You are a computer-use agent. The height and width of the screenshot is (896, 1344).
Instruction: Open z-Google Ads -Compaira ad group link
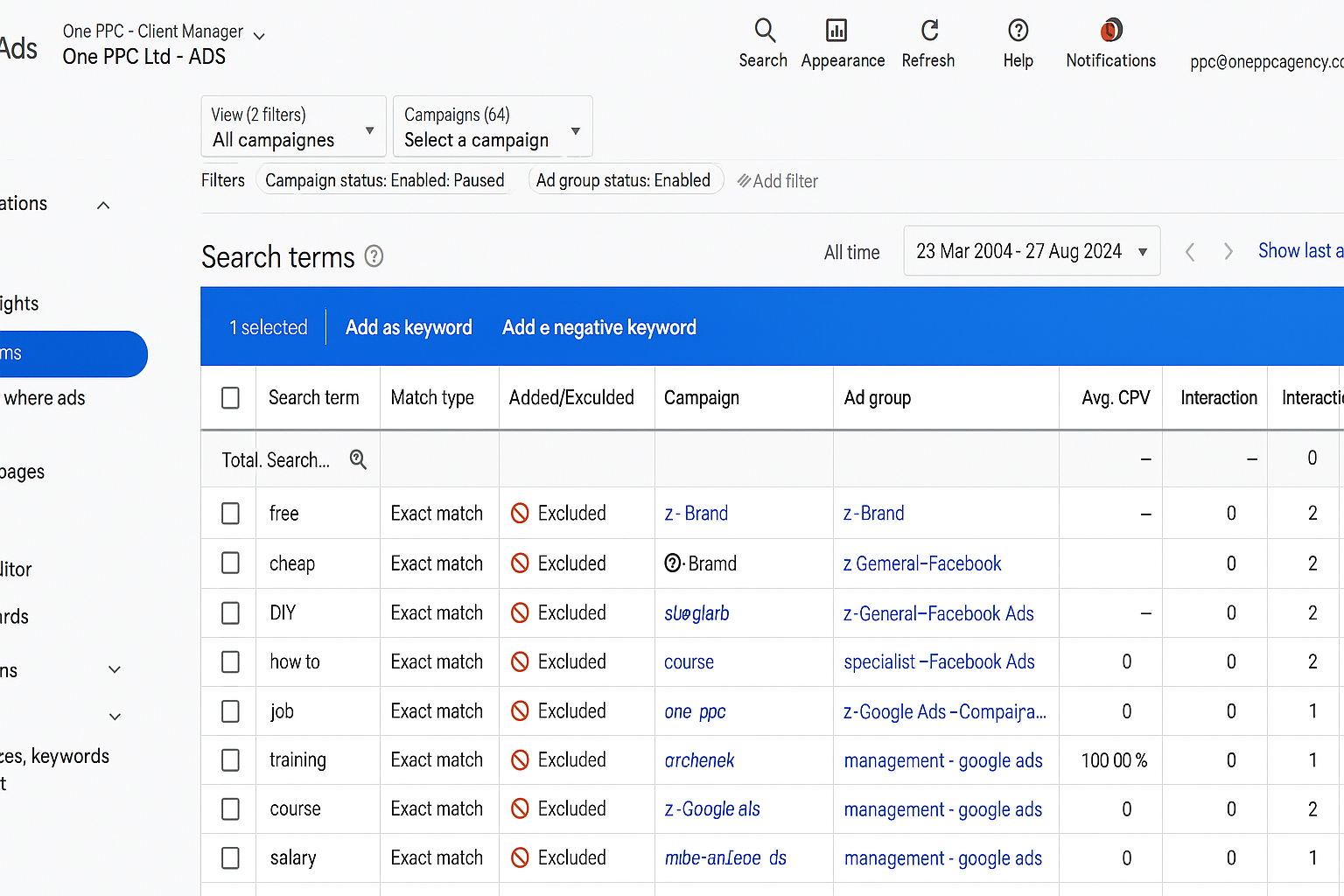944,711
